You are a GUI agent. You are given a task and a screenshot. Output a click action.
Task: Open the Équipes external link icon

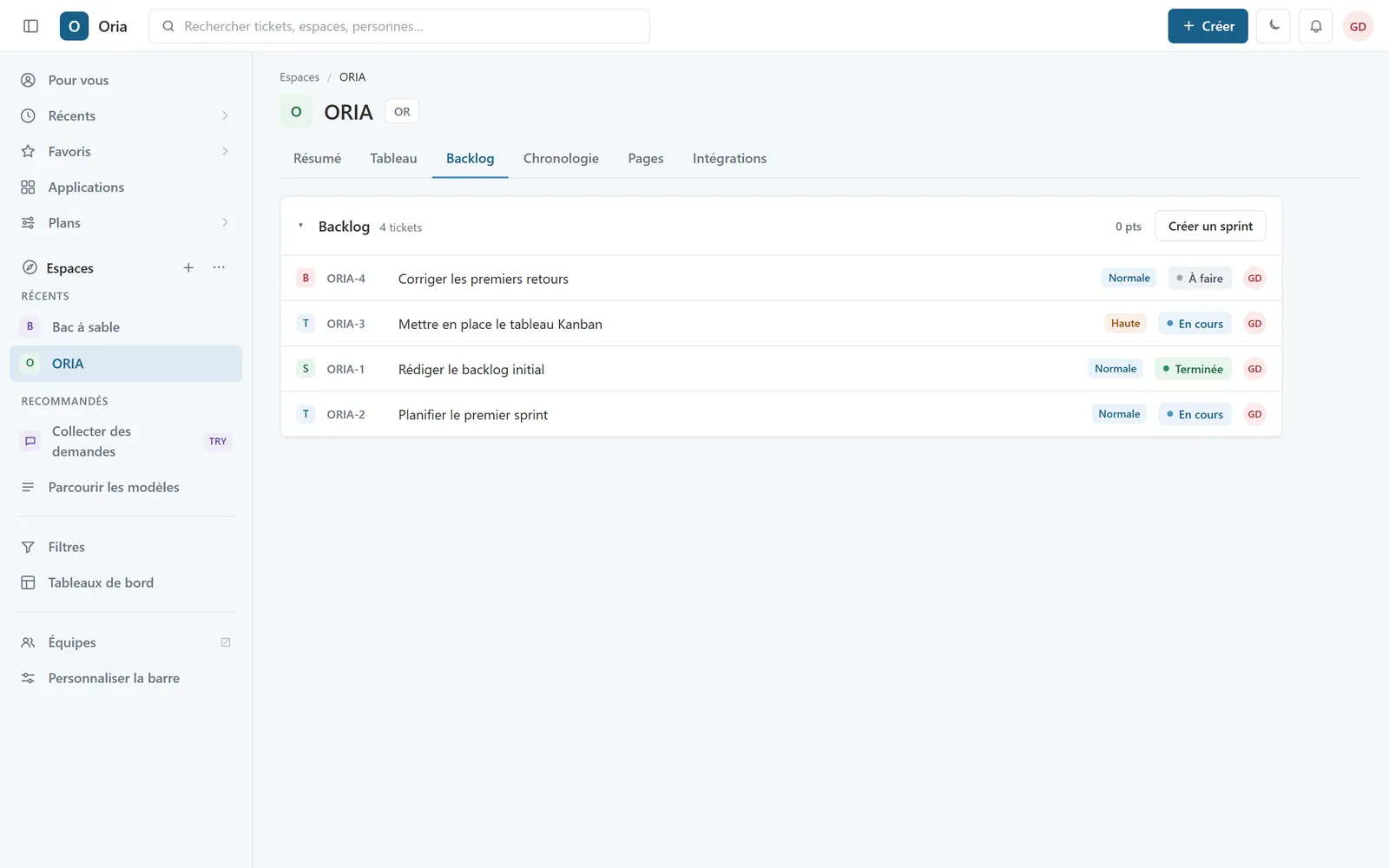[226, 642]
